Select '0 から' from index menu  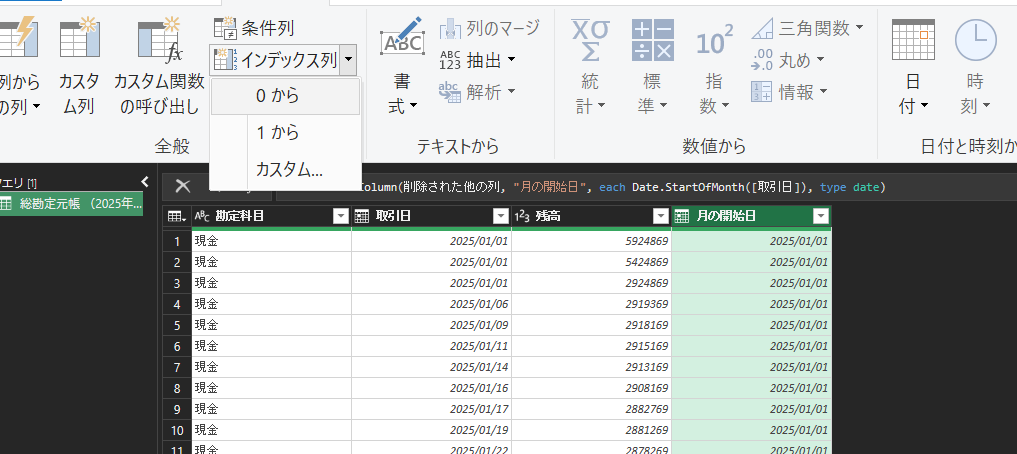tap(277, 96)
